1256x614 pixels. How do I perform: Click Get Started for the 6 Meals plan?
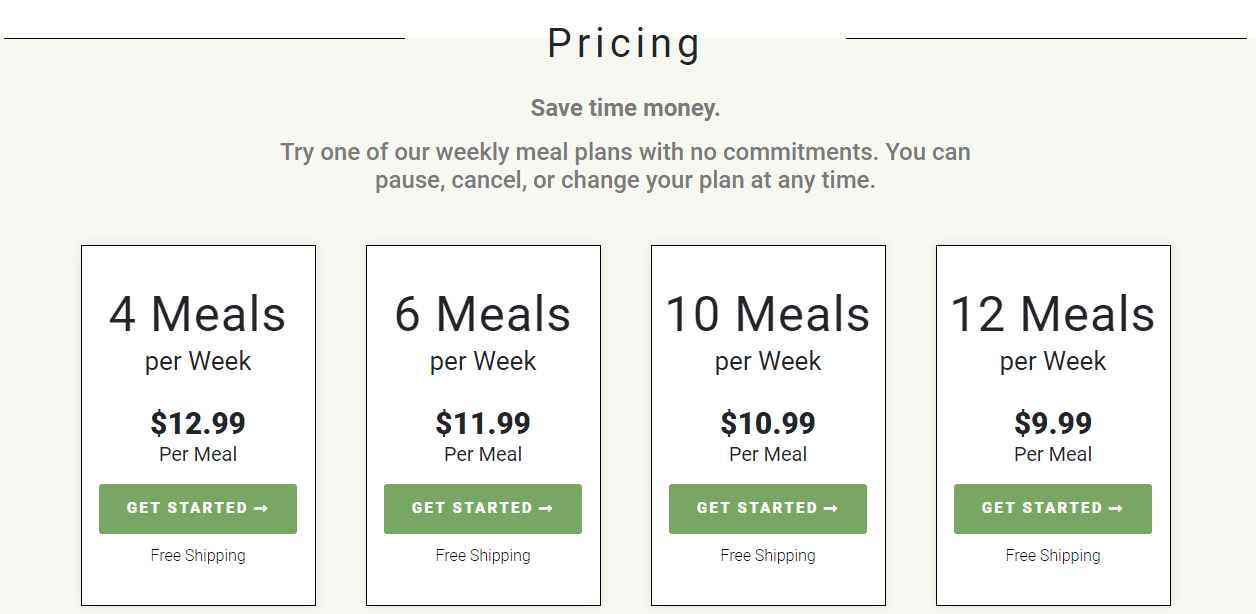pos(482,509)
